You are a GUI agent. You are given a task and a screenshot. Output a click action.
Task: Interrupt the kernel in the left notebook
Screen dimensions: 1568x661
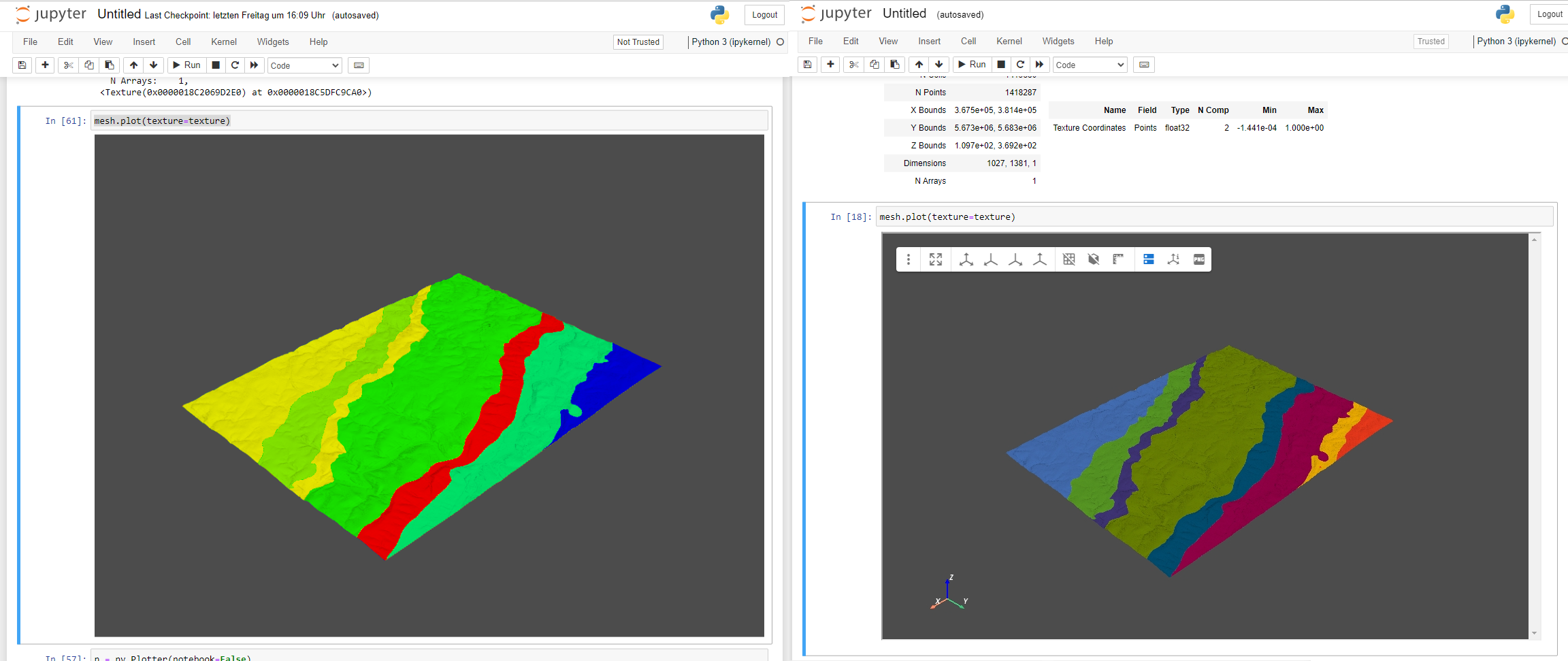pyautogui.click(x=216, y=65)
